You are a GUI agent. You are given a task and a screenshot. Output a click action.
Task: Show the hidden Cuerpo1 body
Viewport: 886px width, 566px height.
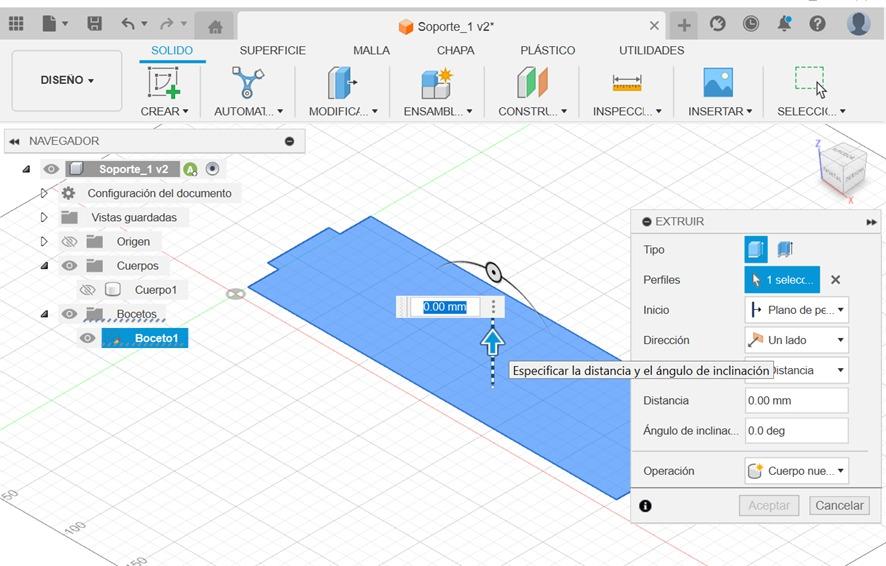pos(87,290)
